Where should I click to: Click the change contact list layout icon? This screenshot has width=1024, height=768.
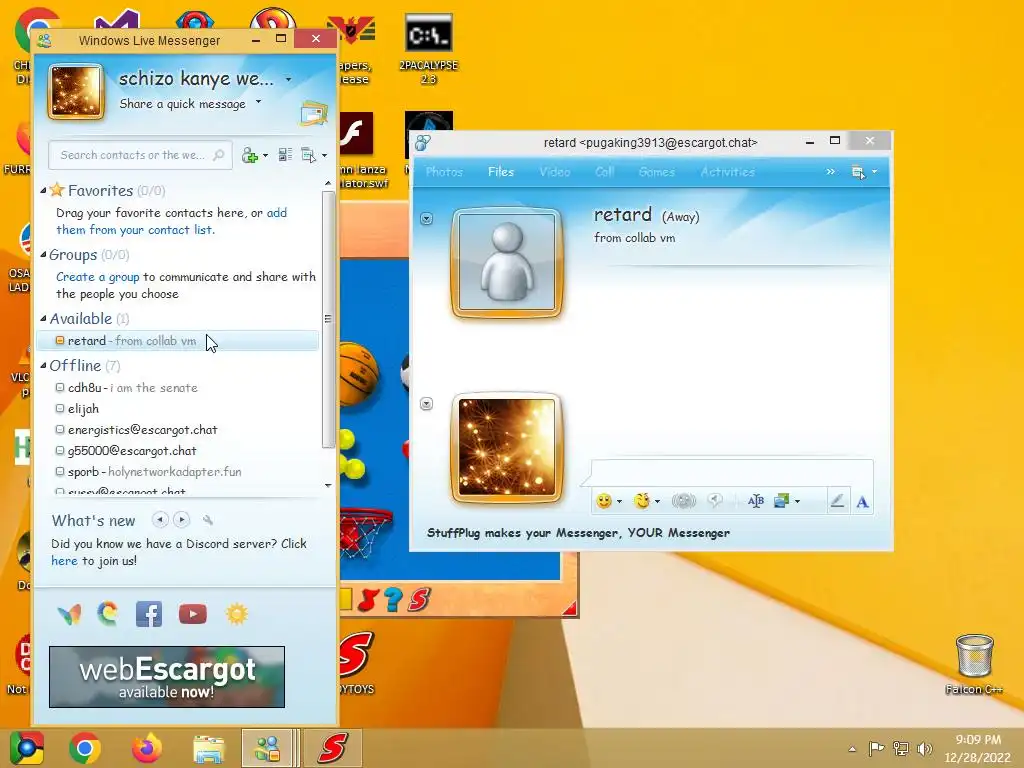(285, 155)
